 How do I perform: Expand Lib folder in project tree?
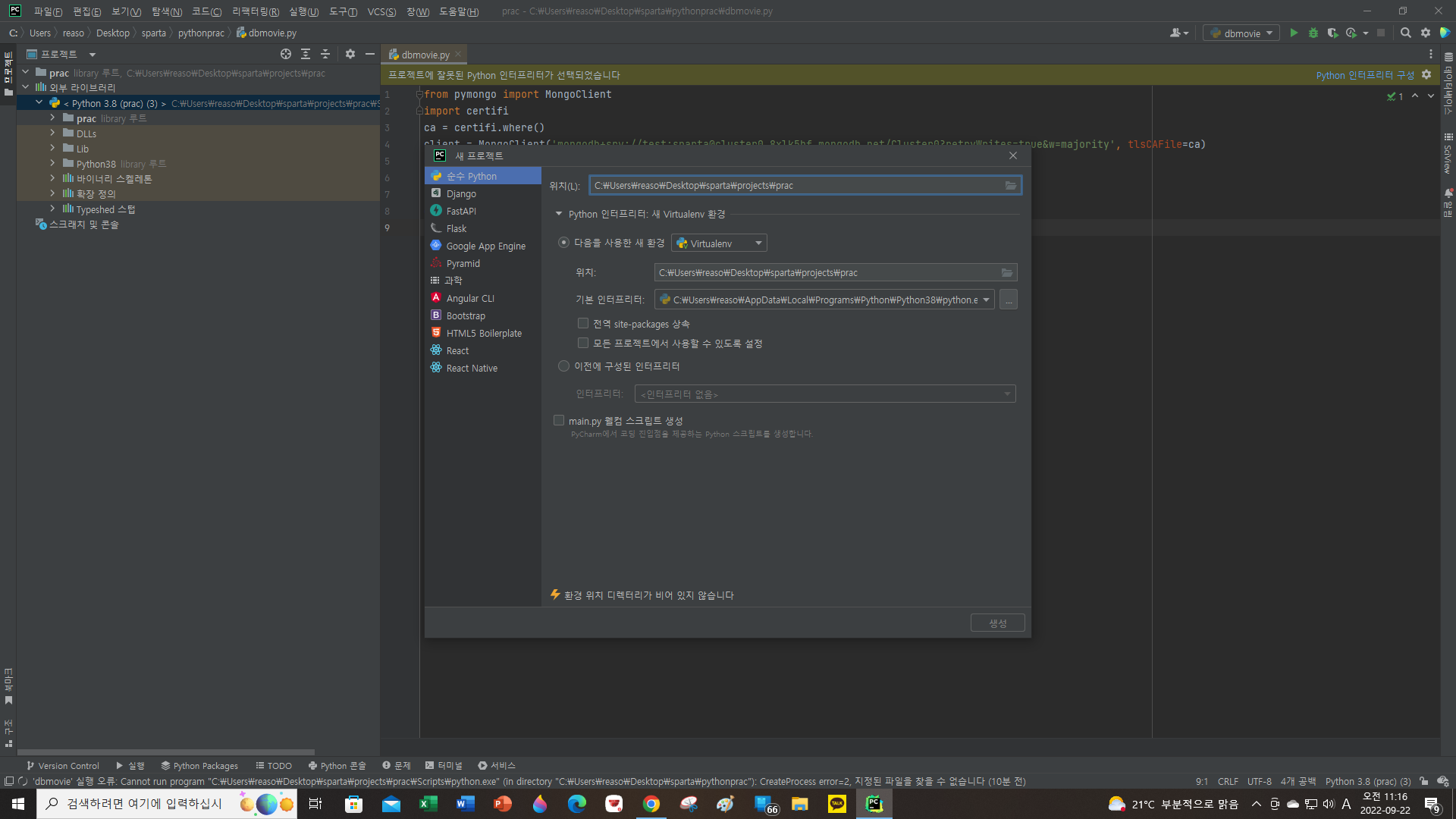coord(52,149)
